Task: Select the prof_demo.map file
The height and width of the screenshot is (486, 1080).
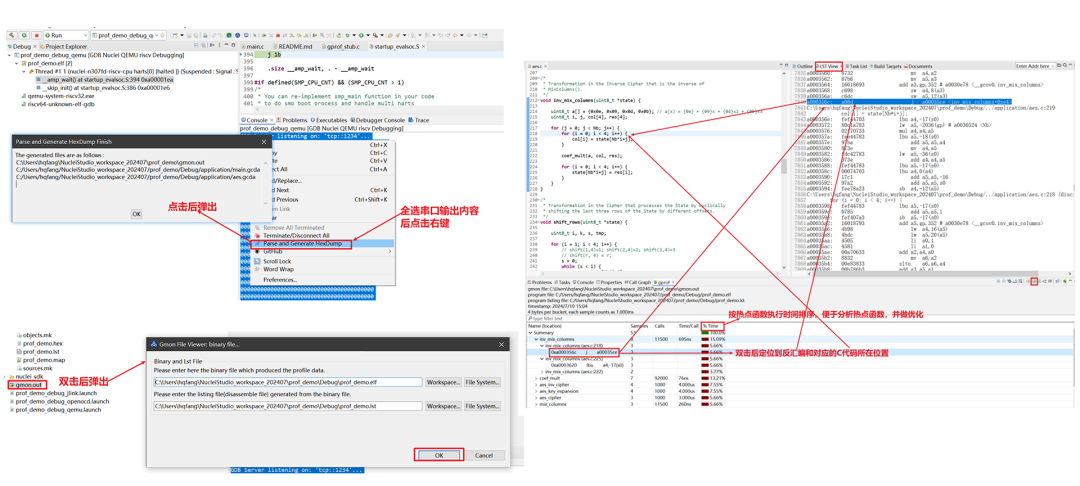Action: (x=43, y=359)
